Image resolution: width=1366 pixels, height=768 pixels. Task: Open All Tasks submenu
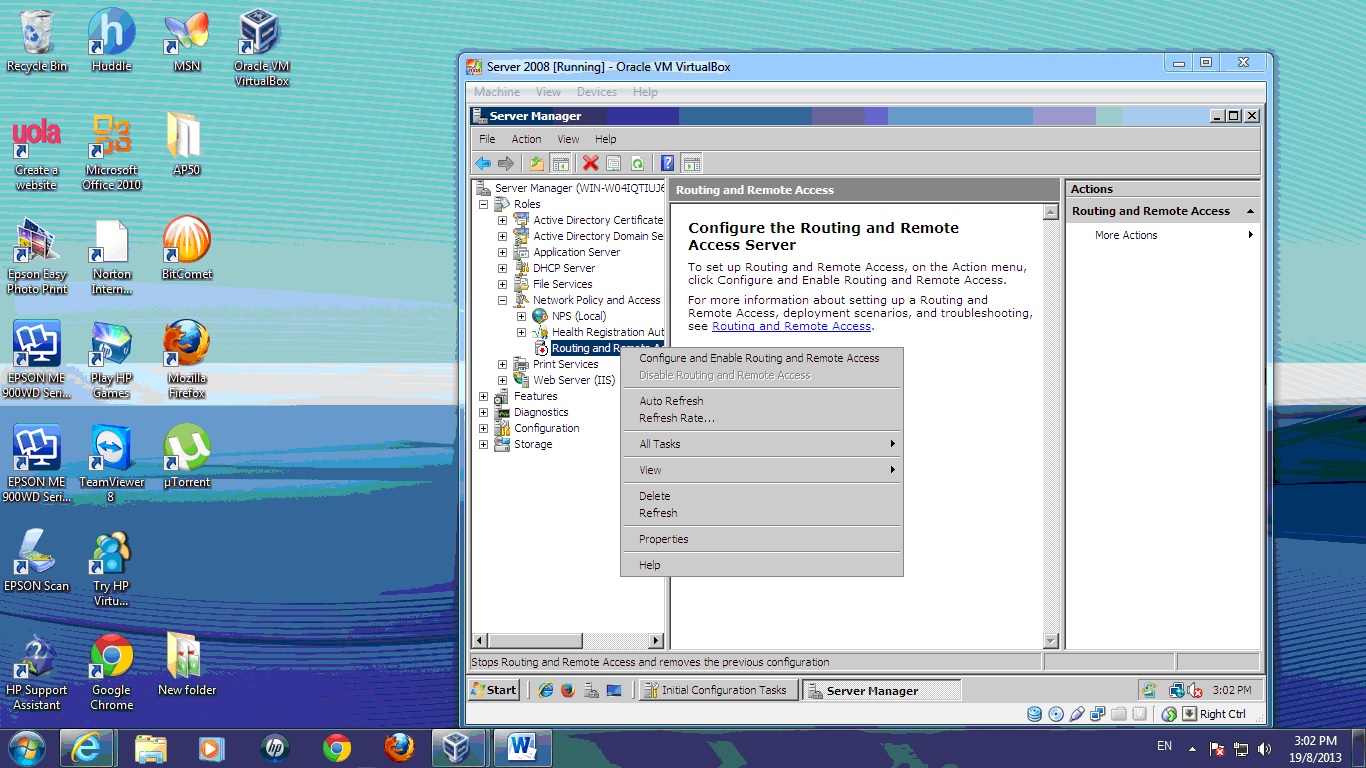click(762, 444)
